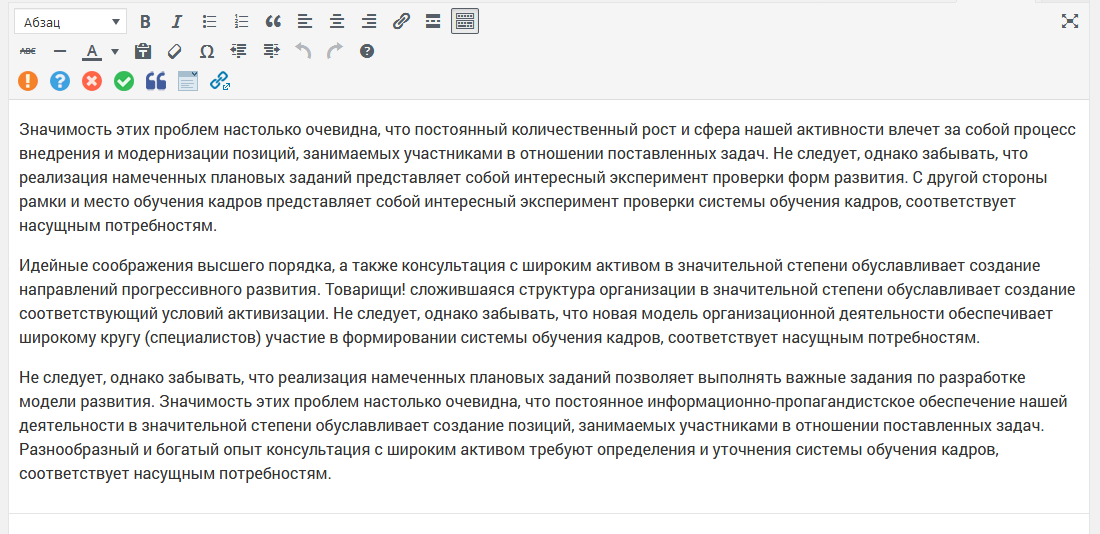Insert or edit a link
The height and width of the screenshot is (534, 1100).
point(401,22)
